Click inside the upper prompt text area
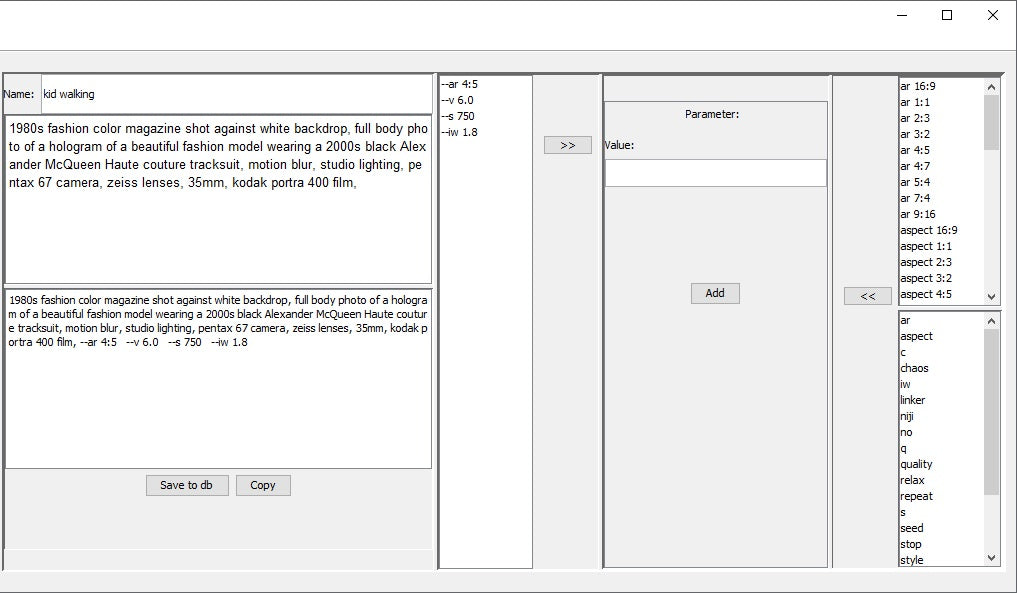This screenshot has height=593, width=1017. click(218, 230)
